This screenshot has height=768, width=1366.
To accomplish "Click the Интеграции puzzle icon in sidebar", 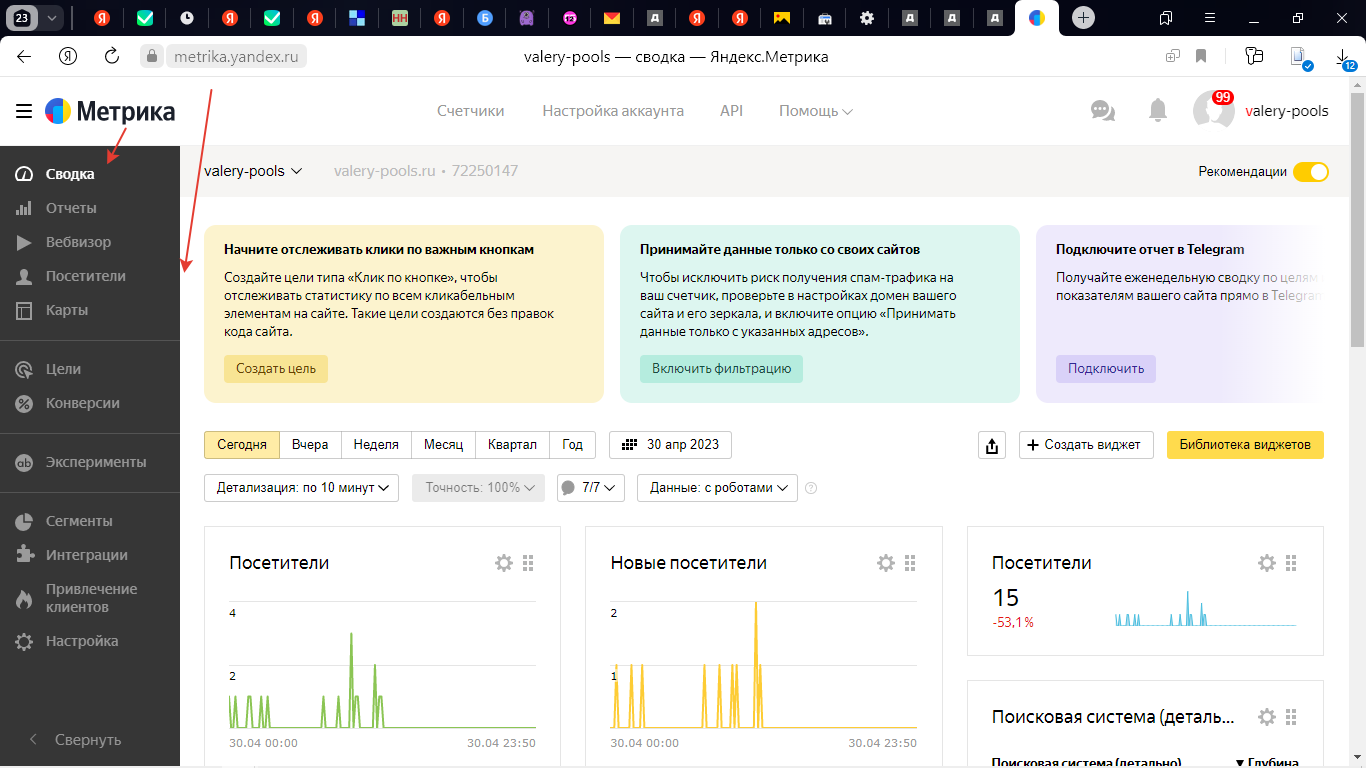I will pyautogui.click(x=25, y=555).
